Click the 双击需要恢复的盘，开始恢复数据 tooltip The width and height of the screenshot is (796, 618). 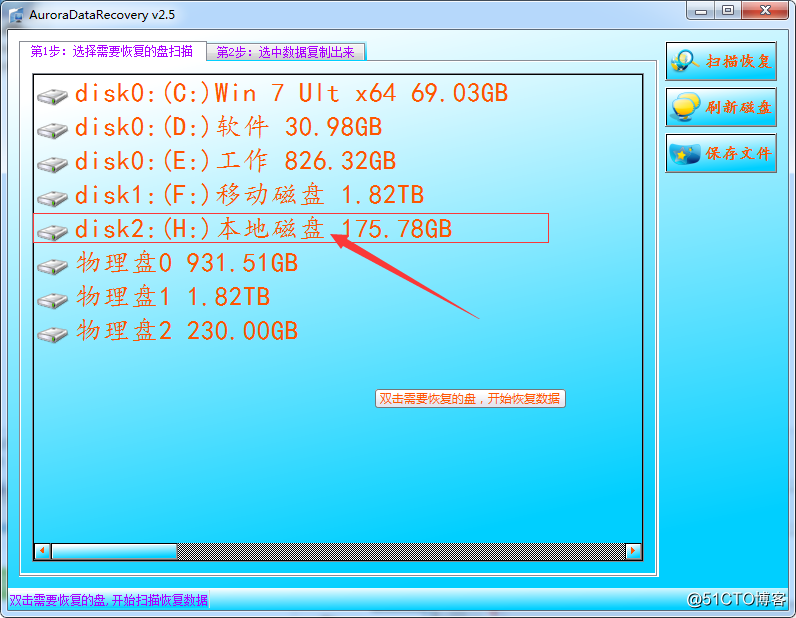(470, 399)
